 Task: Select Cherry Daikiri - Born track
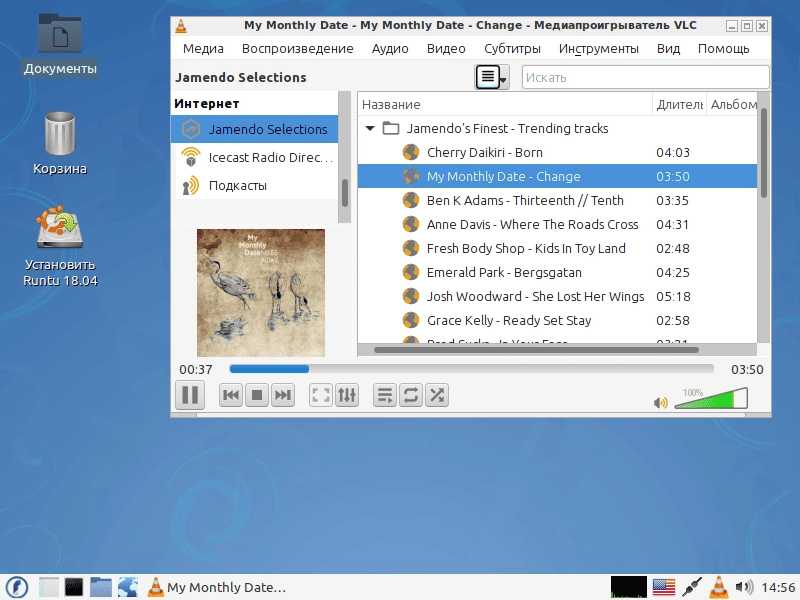pos(557,153)
